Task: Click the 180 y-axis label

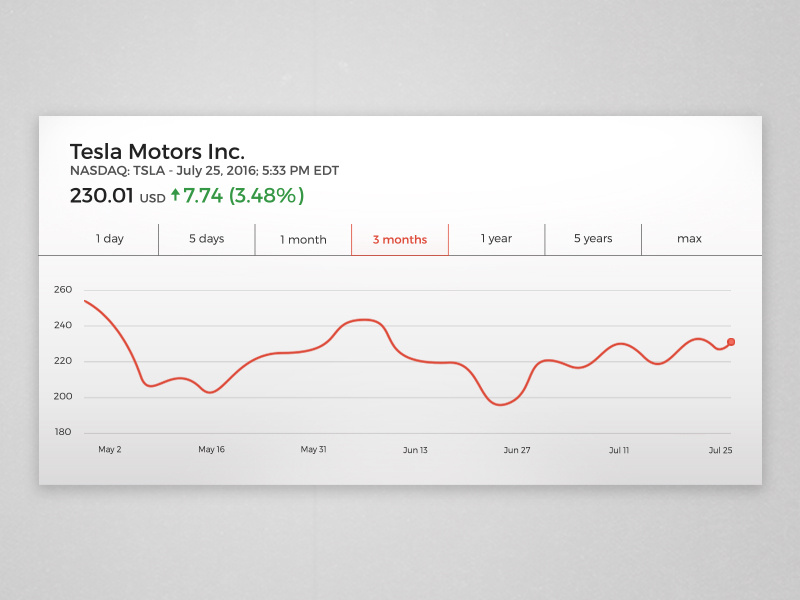Action: pos(63,432)
